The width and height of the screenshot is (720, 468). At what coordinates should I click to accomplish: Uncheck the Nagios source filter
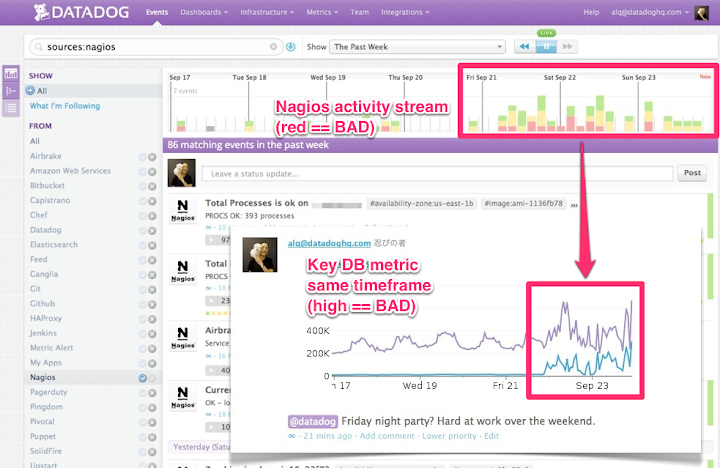(x=143, y=378)
